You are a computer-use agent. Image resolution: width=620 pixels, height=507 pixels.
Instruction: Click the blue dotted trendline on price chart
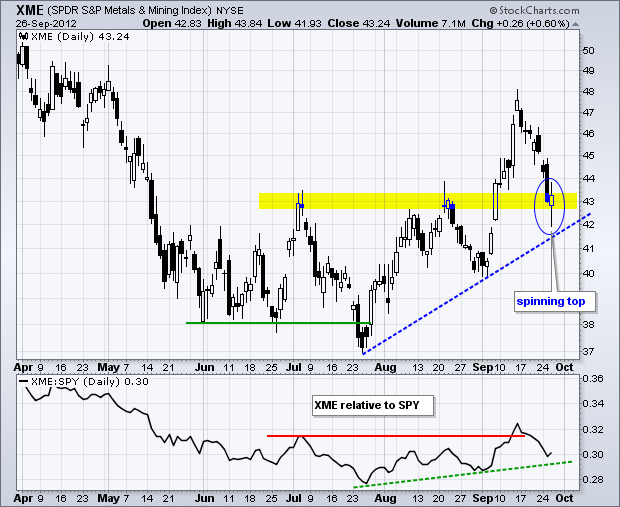tap(476, 284)
